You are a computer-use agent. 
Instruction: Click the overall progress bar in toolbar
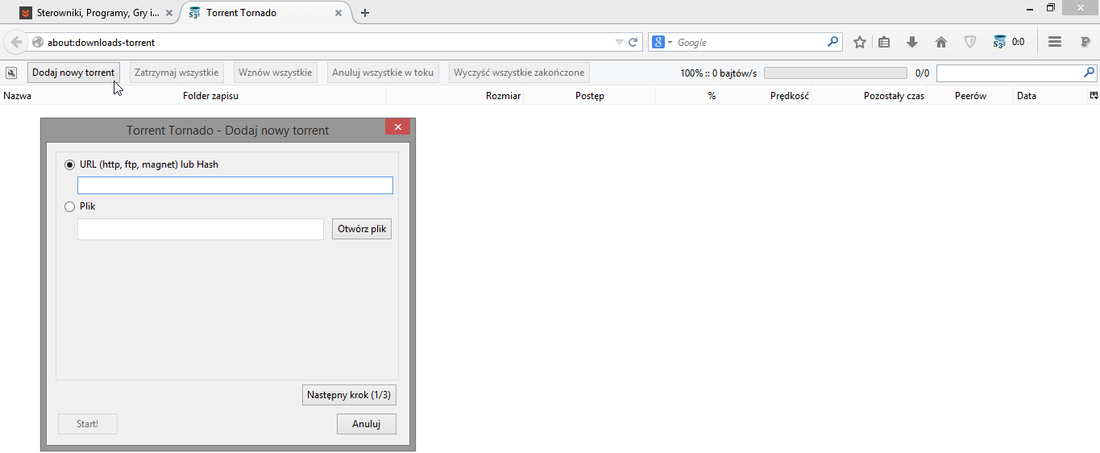tap(835, 72)
